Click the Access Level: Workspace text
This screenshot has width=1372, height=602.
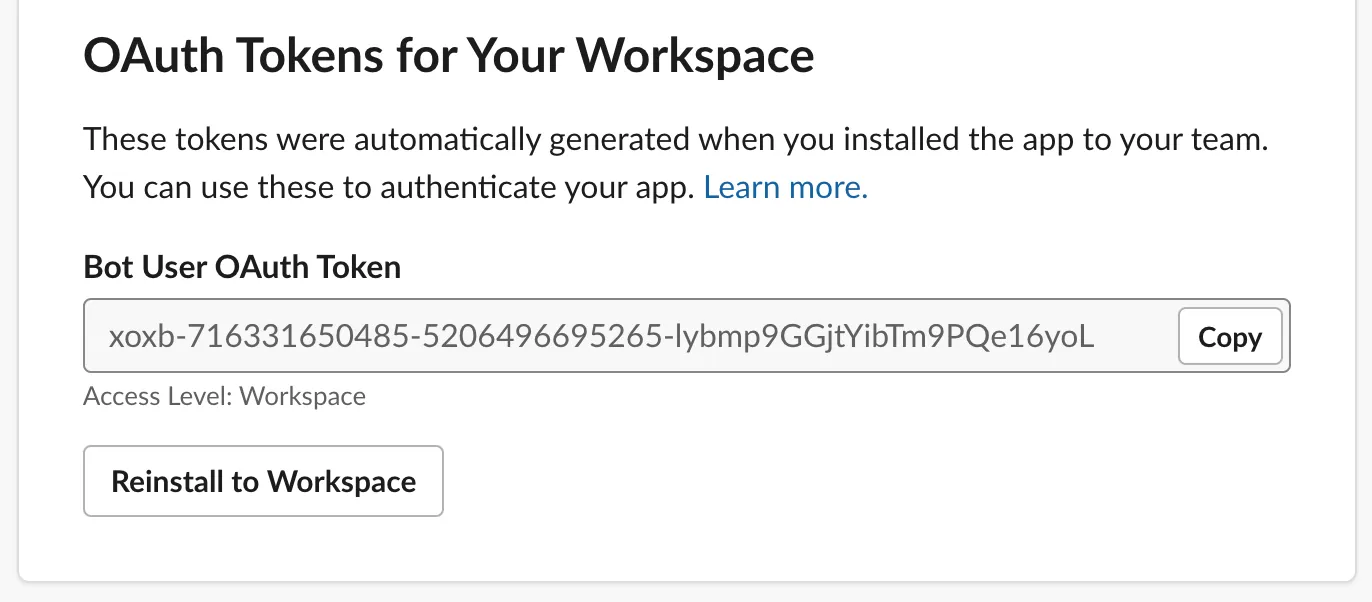pos(224,396)
